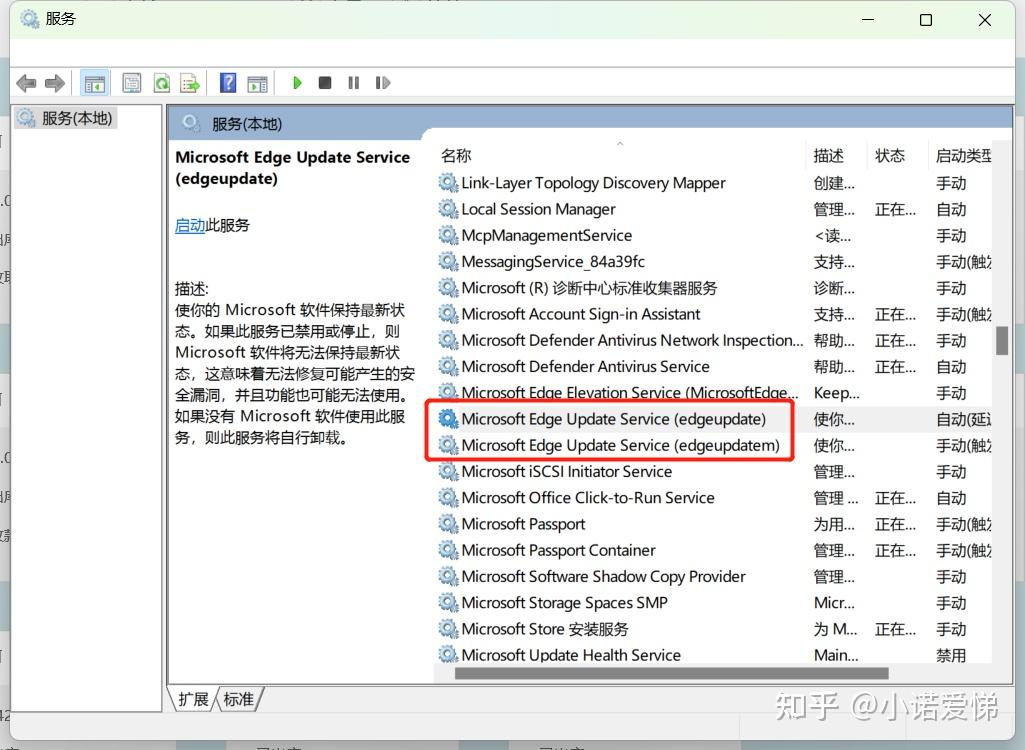
Task: Click the Keep... description of Edge Elevation Service
Action: tap(836, 393)
